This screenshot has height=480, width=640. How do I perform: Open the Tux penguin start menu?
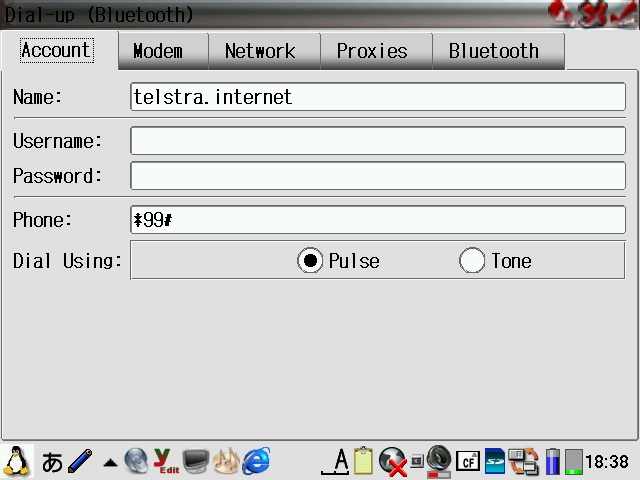(x=17, y=461)
